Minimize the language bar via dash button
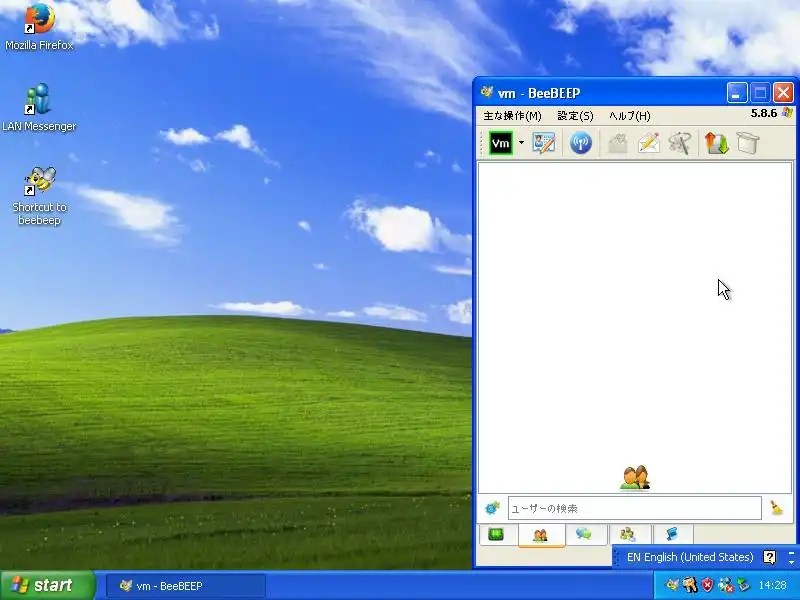The width and height of the screenshot is (800, 600). pos(791,553)
